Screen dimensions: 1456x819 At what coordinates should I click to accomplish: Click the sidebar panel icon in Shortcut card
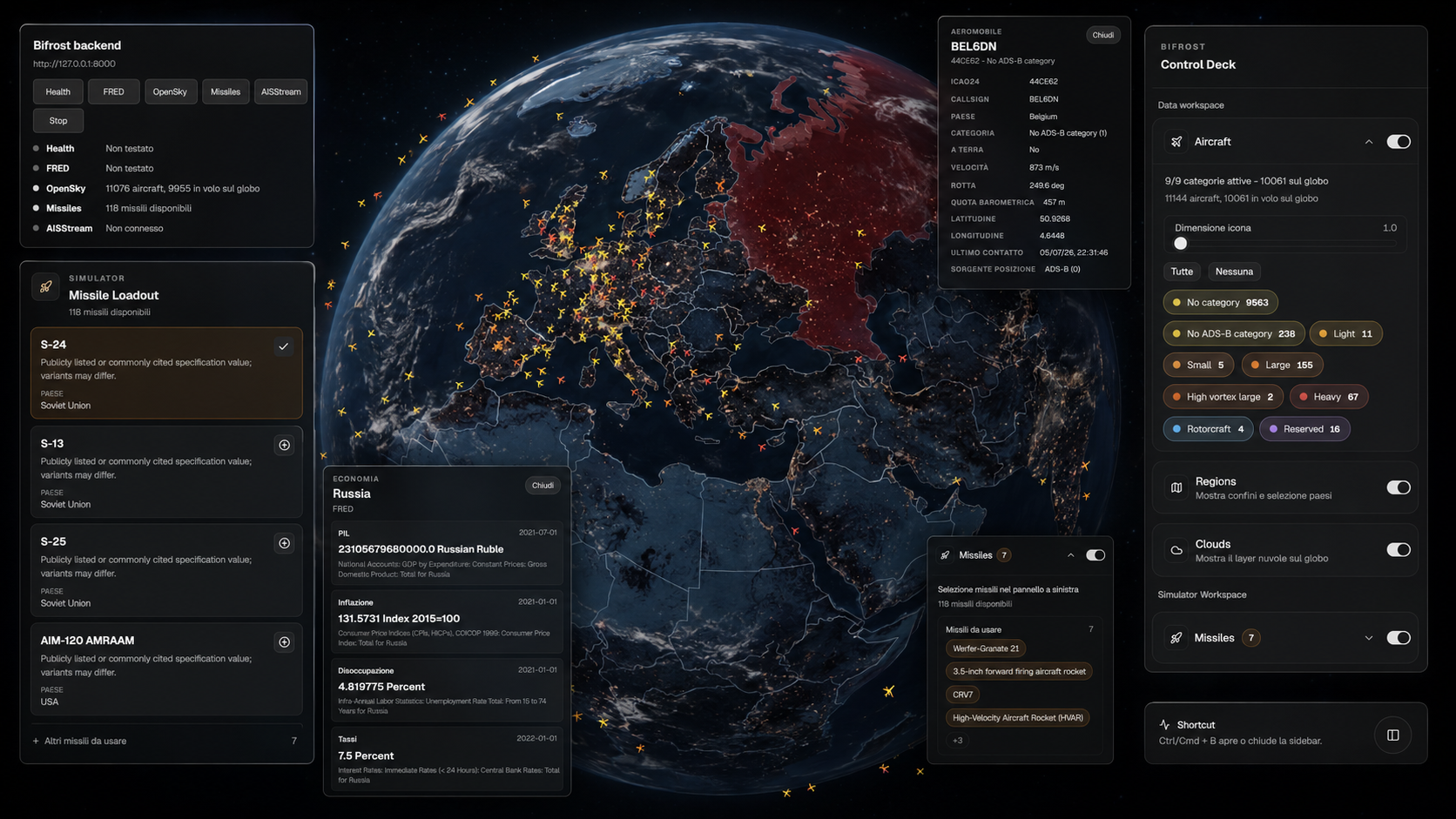tap(1392, 735)
